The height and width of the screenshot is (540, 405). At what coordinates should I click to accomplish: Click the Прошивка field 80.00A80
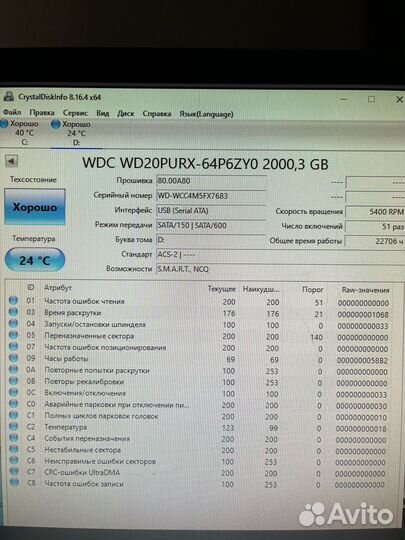coord(211,181)
